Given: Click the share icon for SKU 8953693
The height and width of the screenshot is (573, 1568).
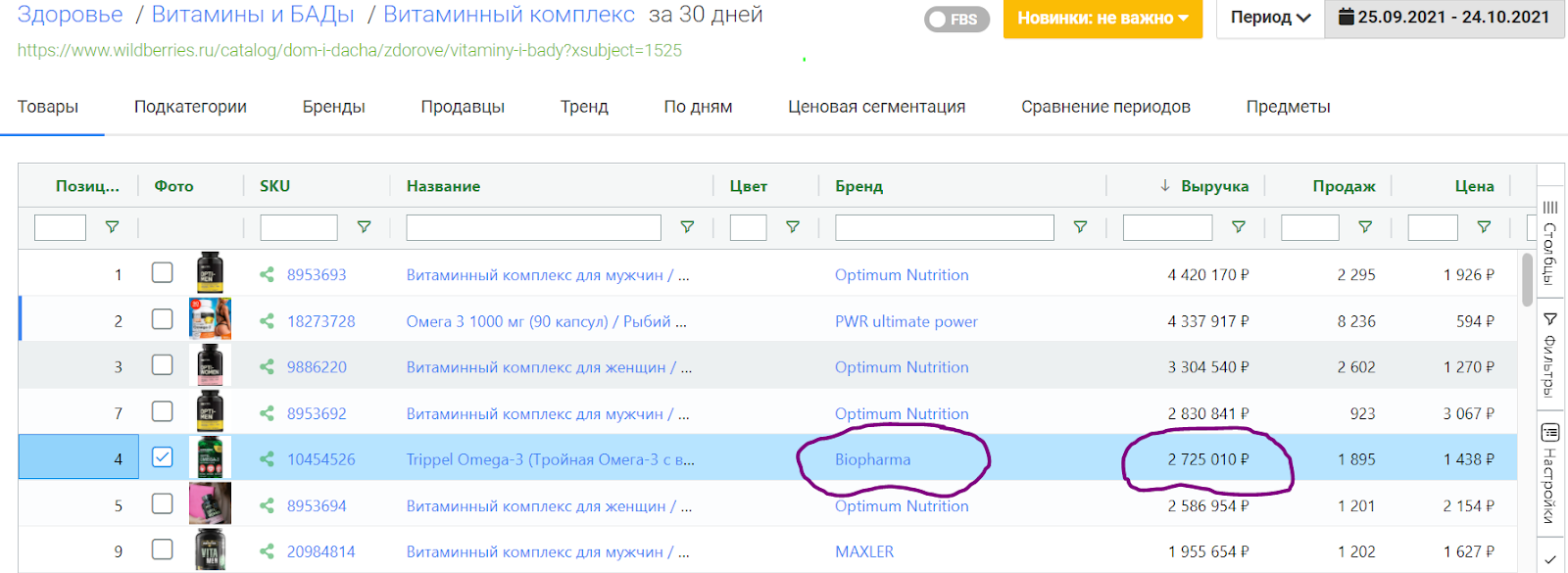Looking at the screenshot, I should click(x=267, y=274).
